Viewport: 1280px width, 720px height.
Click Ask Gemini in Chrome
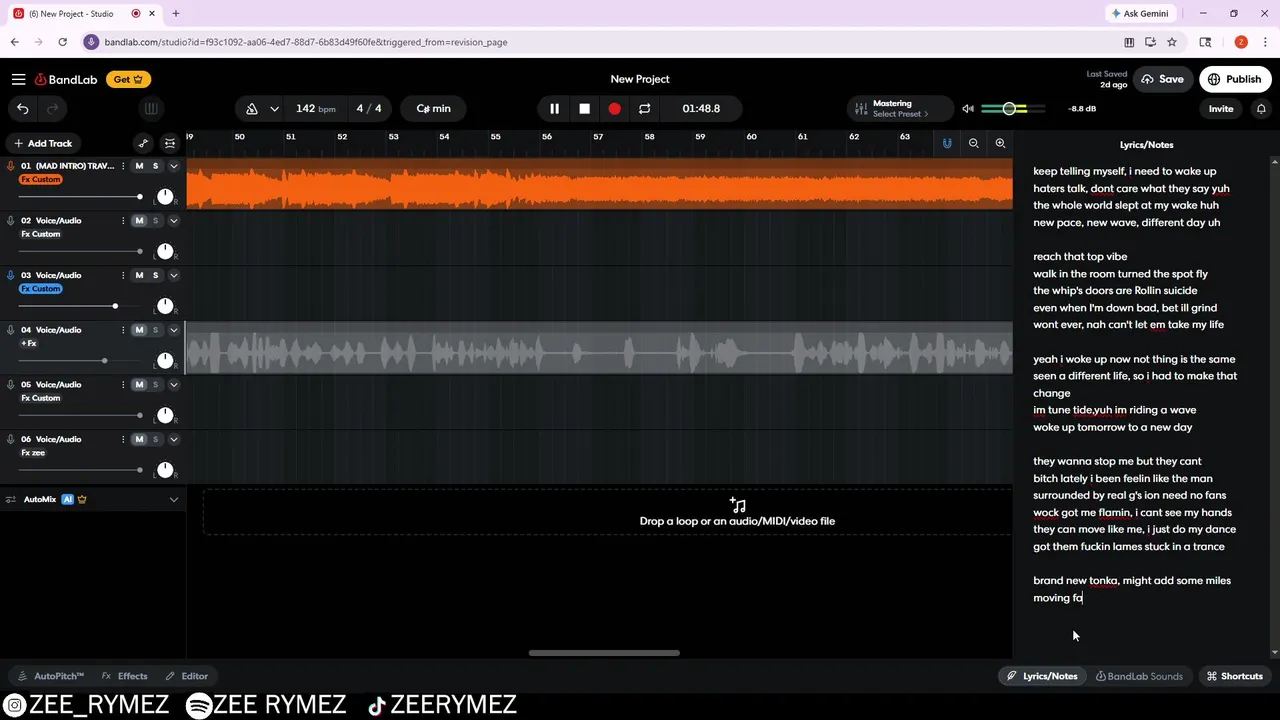[1140, 13]
